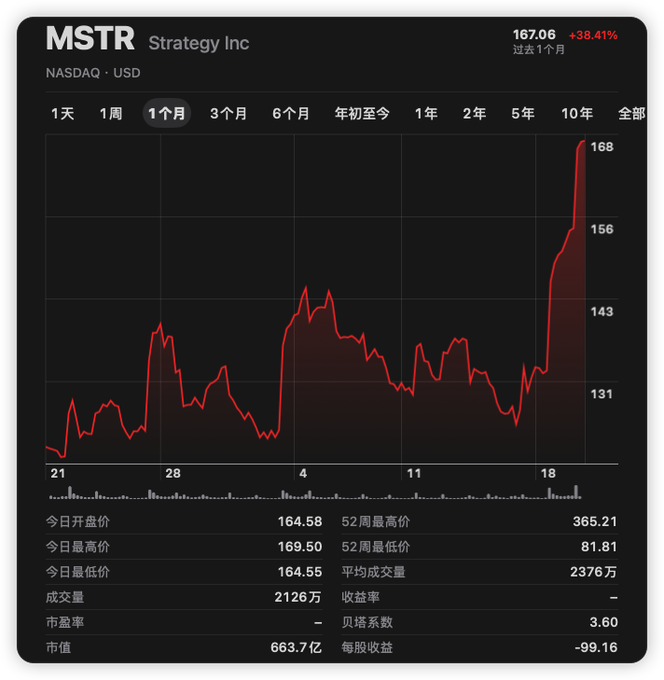The image size is (664, 680).
Task: Click the 52周最低价 label
Action: tap(376, 546)
